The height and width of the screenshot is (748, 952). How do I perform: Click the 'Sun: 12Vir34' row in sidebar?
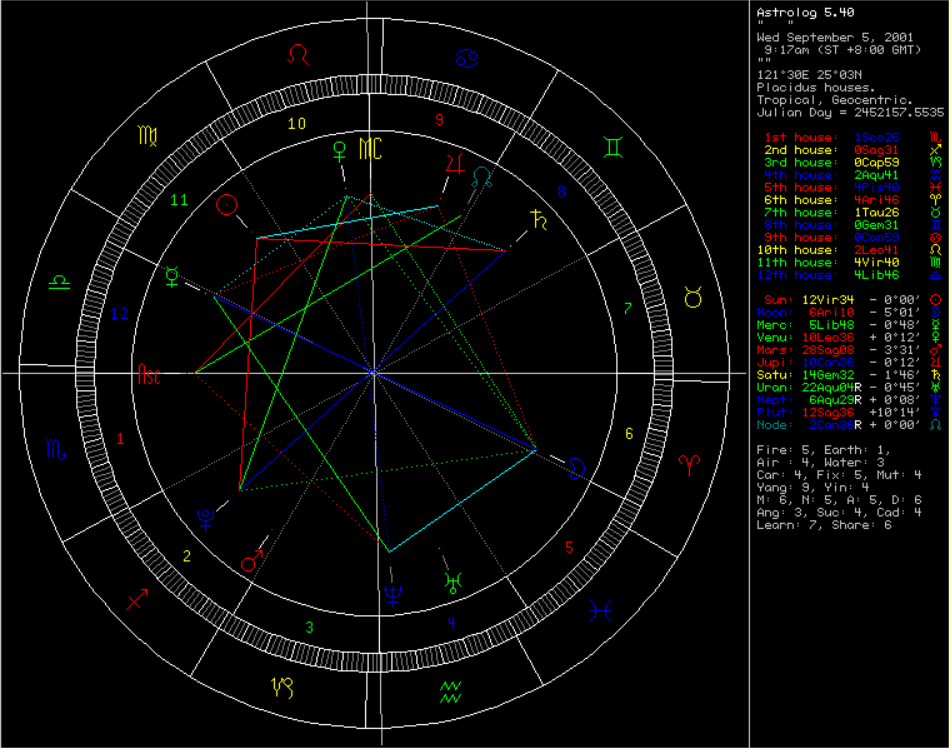(854, 300)
